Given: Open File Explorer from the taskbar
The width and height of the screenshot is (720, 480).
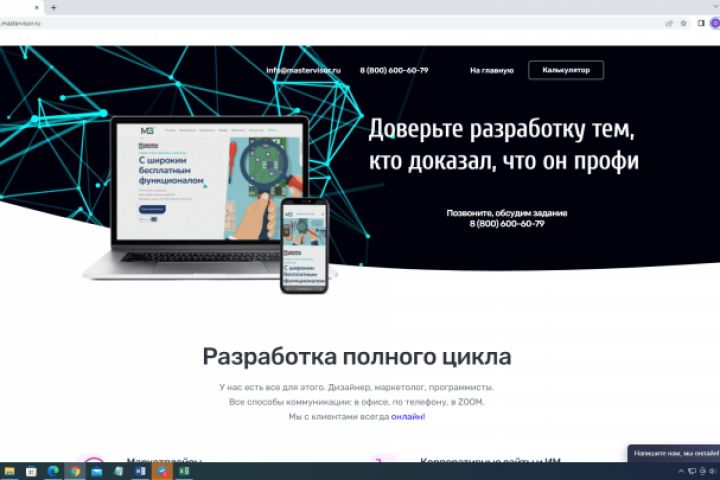Looking at the screenshot, I should click(9, 471).
